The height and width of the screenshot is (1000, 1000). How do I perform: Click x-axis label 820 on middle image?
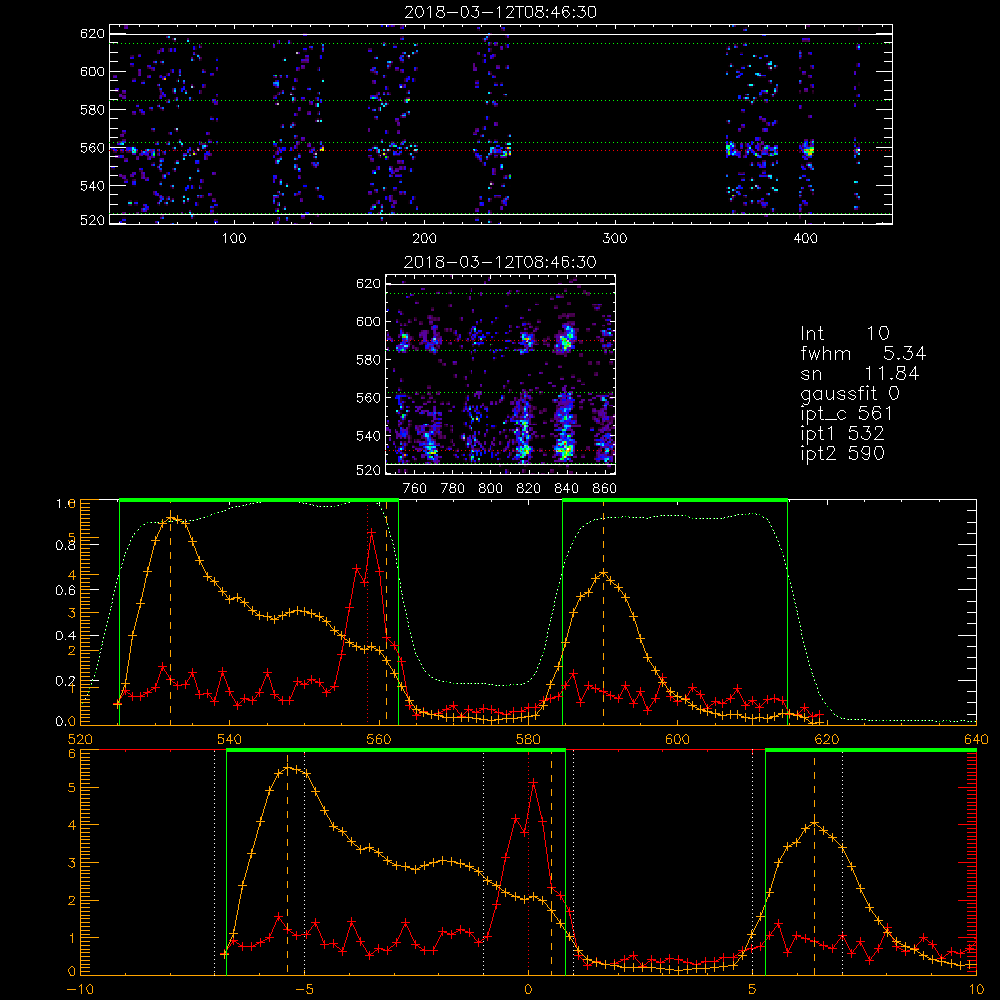(529, 489)
